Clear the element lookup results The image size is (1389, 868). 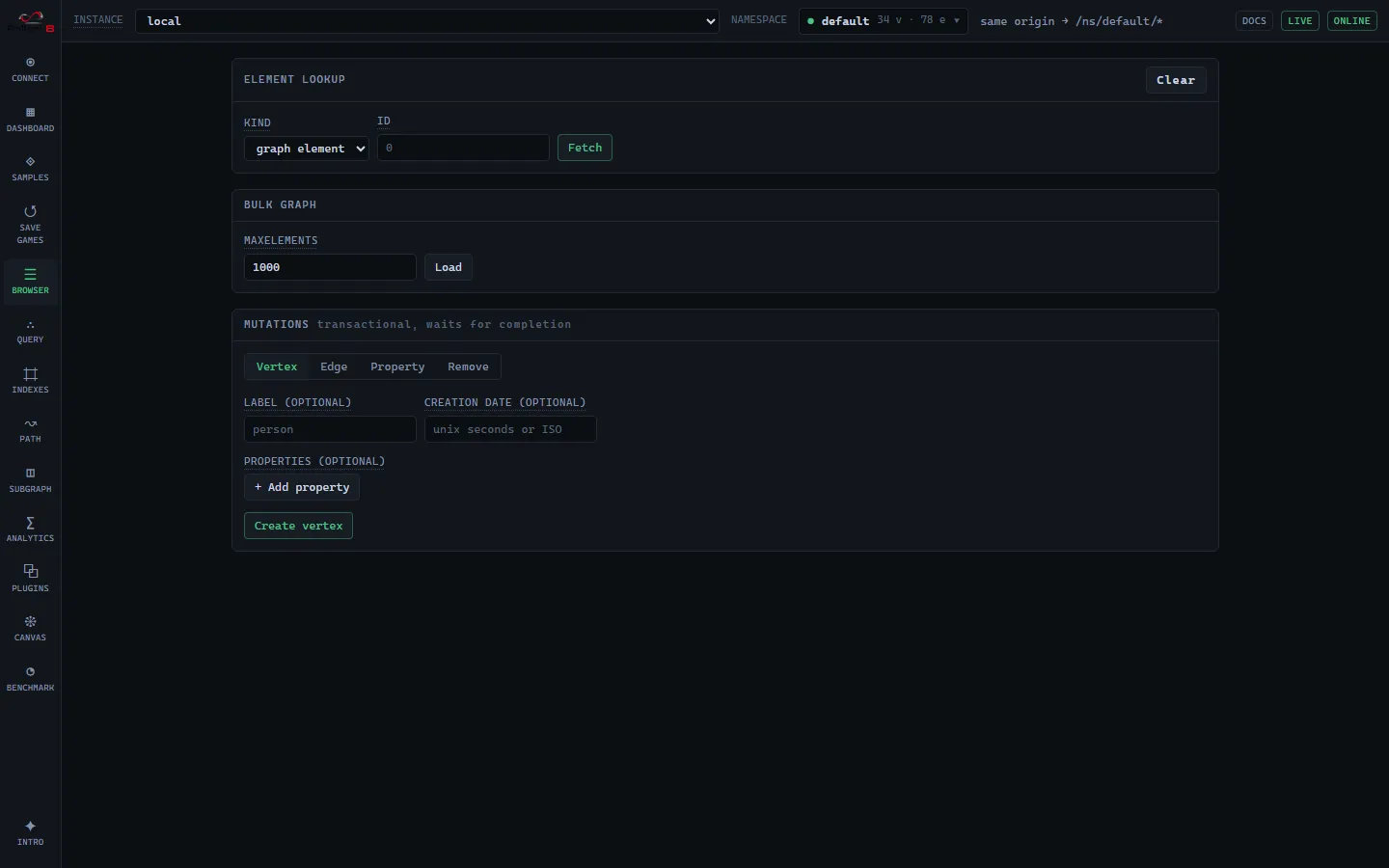tap(1176, 80)
